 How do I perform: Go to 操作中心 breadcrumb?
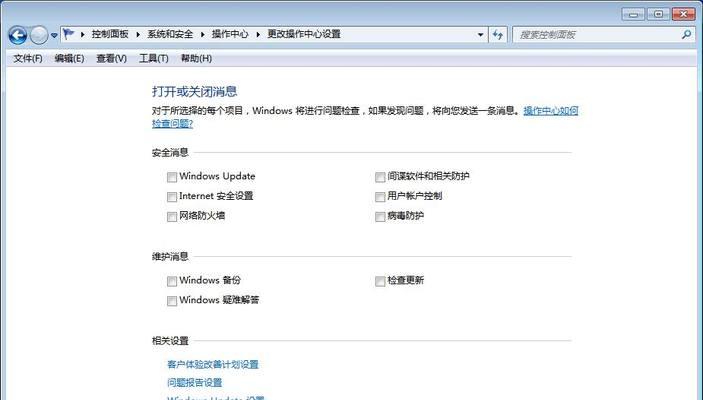230,34
